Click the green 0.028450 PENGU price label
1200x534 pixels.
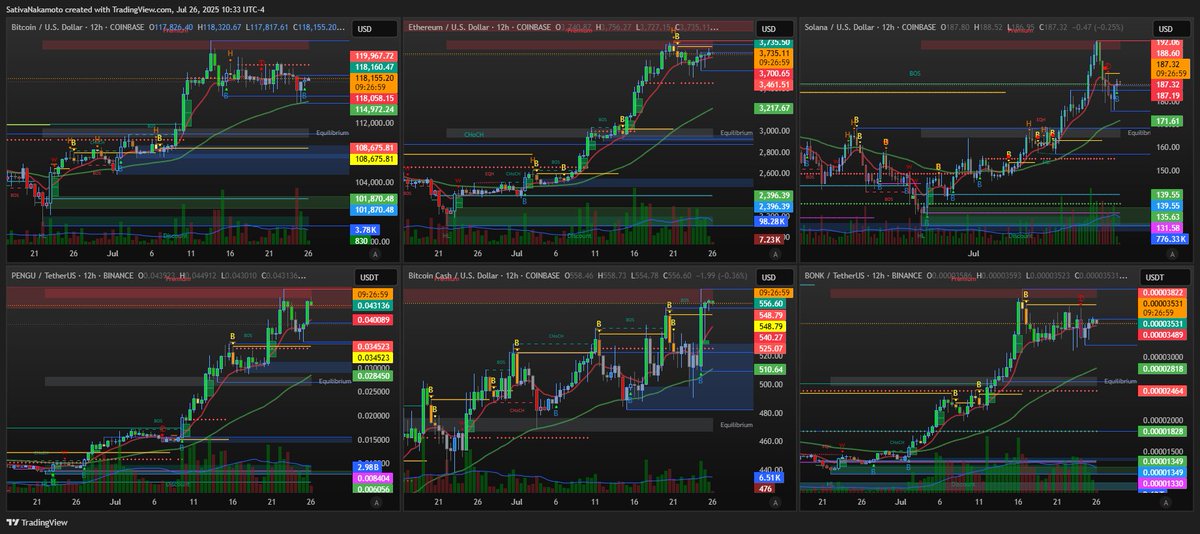pos(373,376)
